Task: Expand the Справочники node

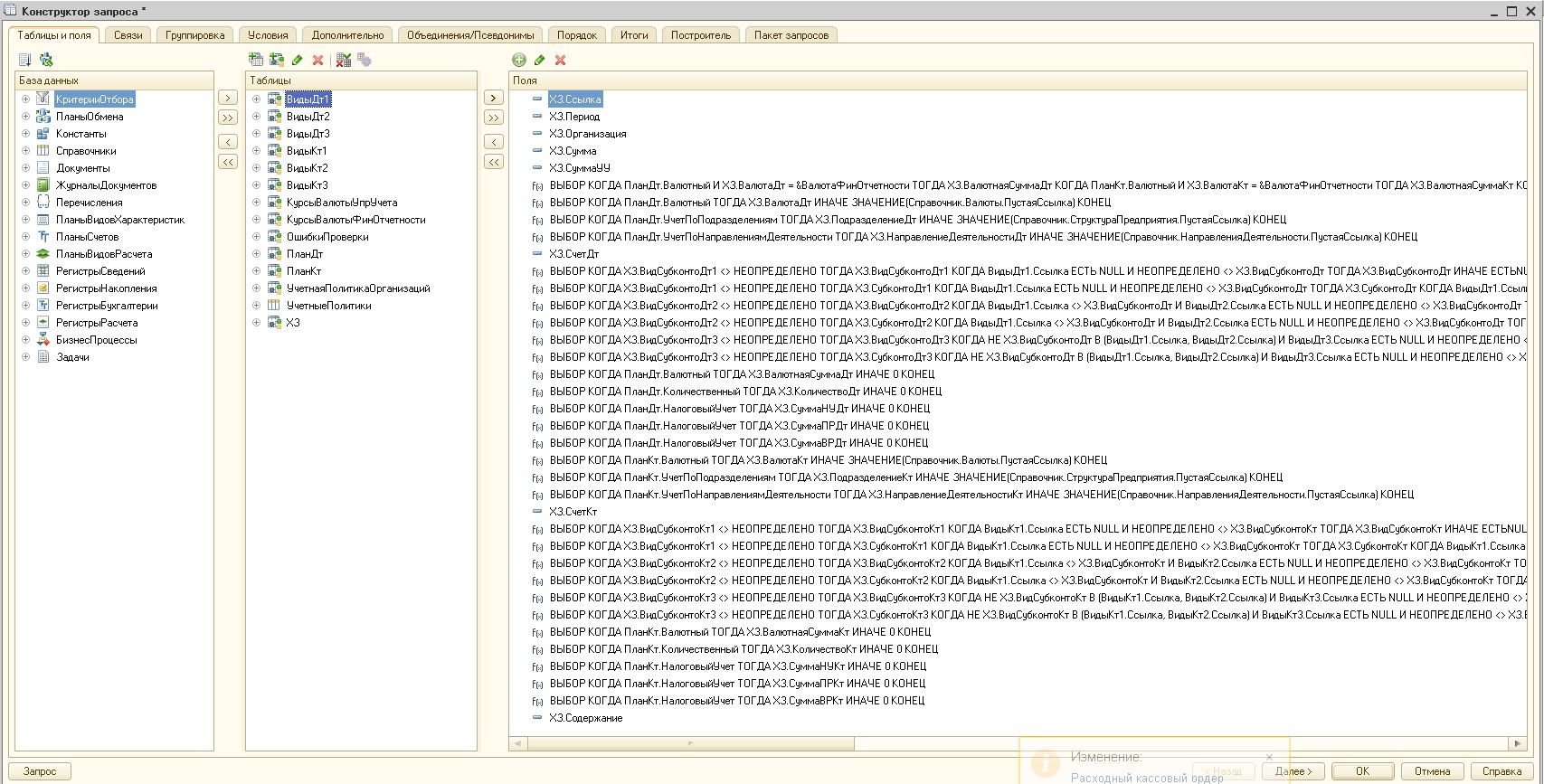Action: [25, 150]
